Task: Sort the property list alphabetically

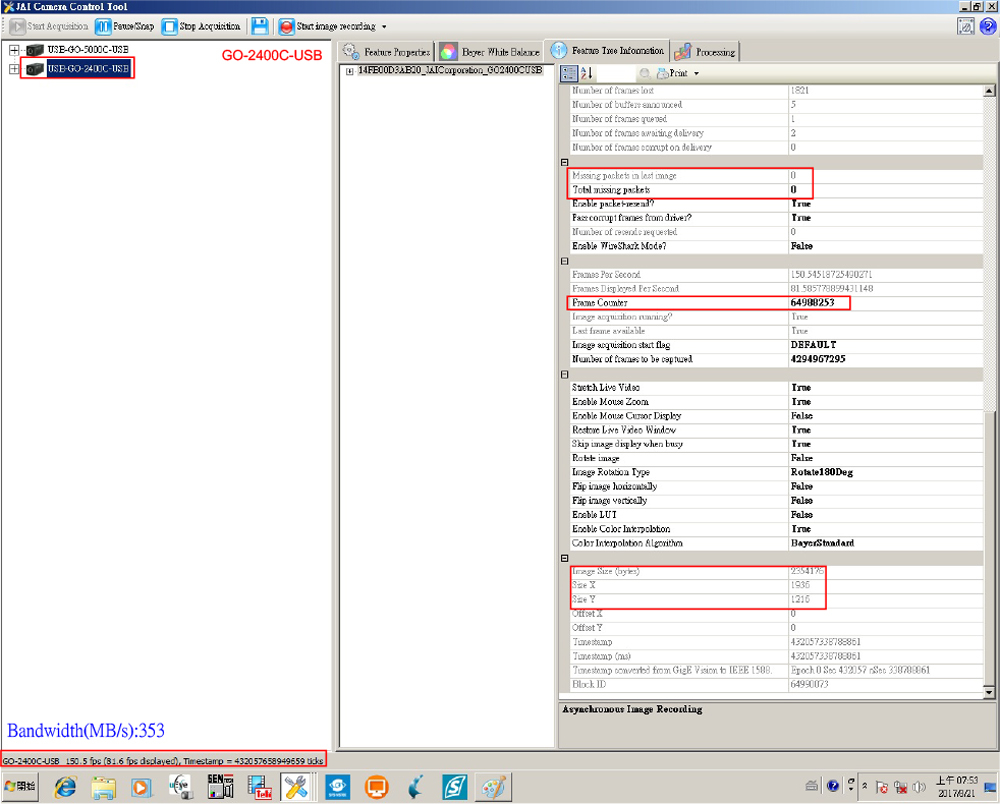Action: pos(587,73)
